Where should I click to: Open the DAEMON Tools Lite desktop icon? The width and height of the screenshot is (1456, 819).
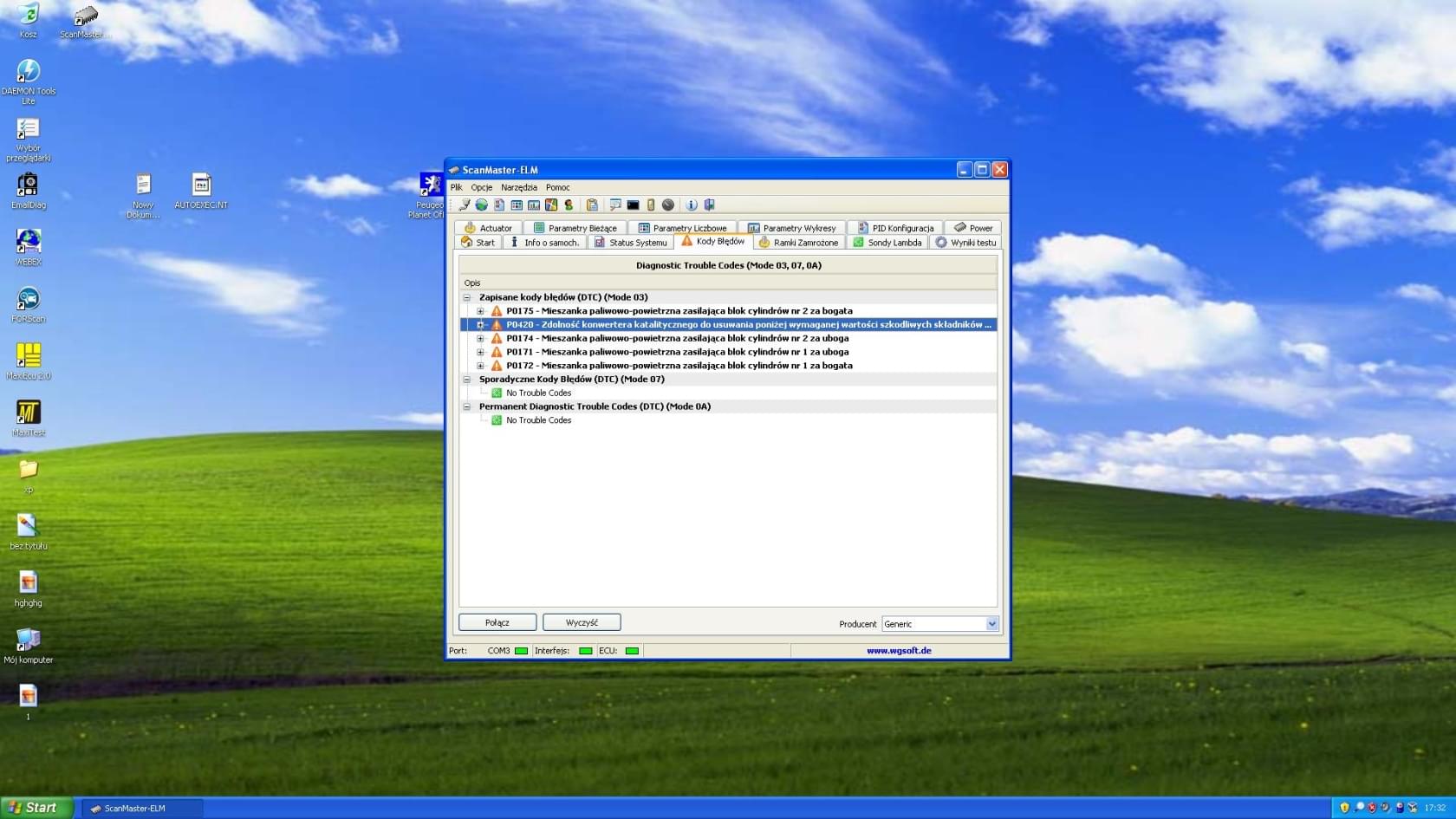29,82
